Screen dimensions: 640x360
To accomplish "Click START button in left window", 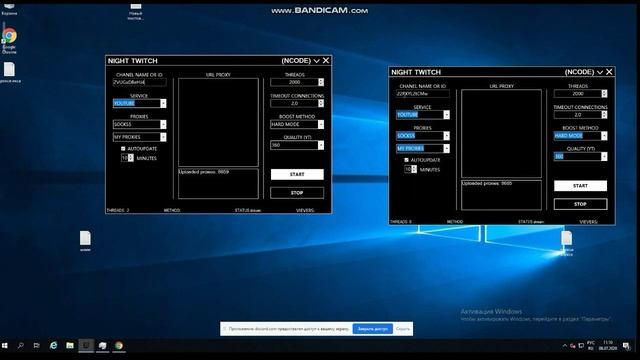I will (x=297, y=174).
